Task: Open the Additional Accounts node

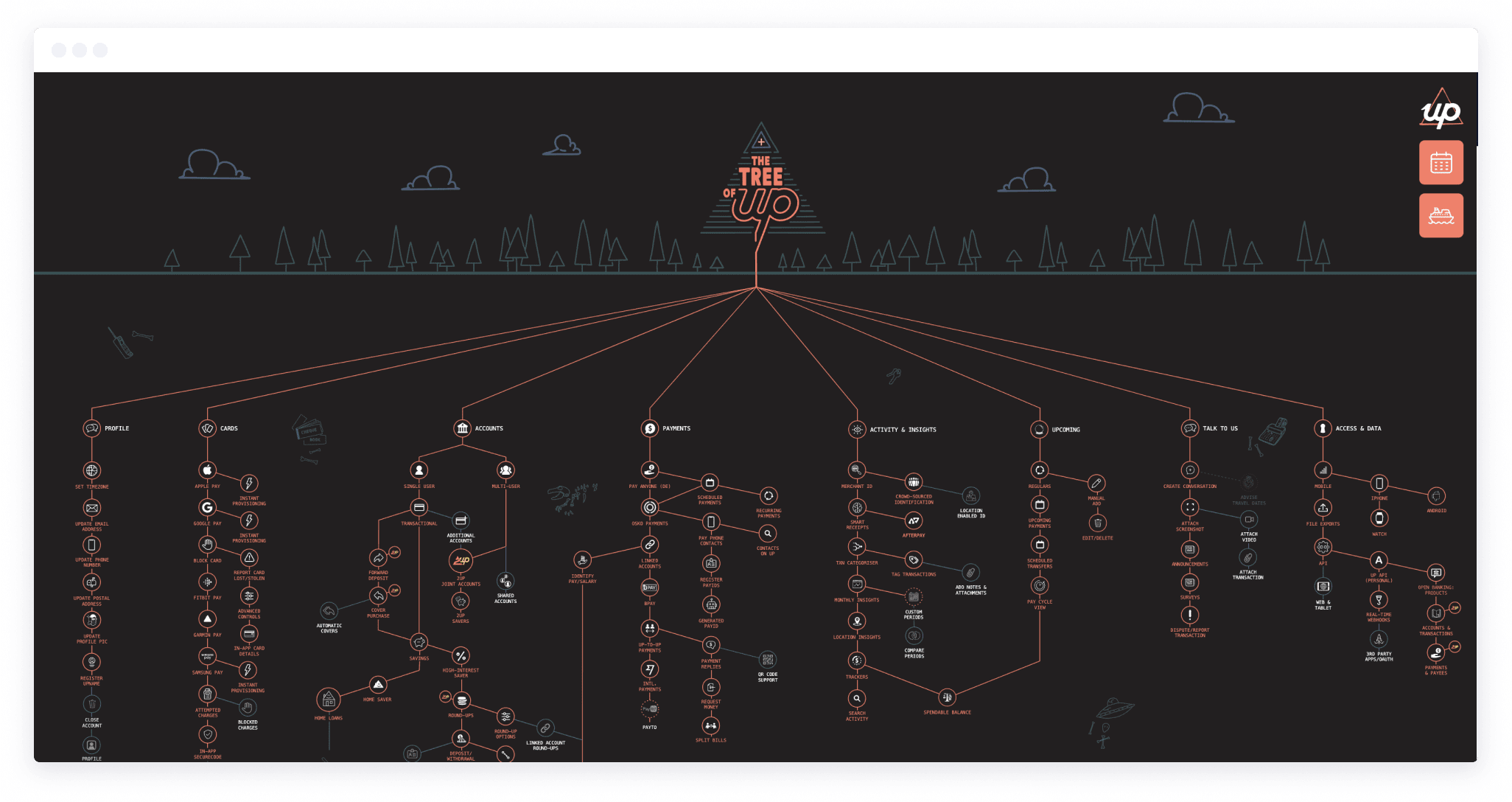Action: [x=461, y=521]
